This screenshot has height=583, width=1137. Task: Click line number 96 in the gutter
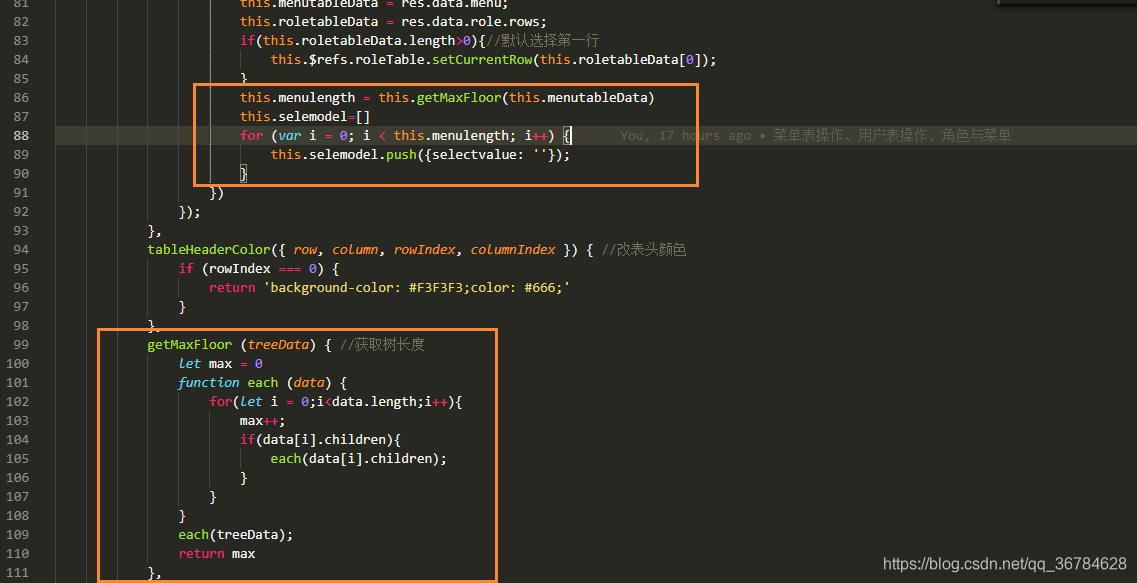[22, 288]
